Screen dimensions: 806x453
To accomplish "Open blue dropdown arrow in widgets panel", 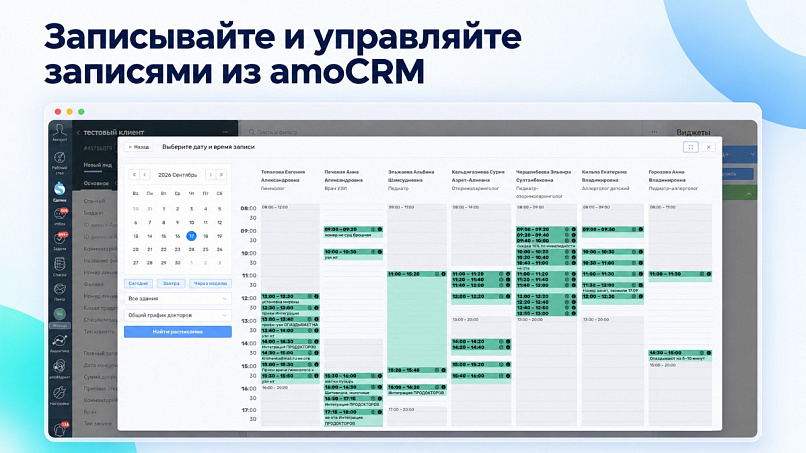I will point(752,154).
